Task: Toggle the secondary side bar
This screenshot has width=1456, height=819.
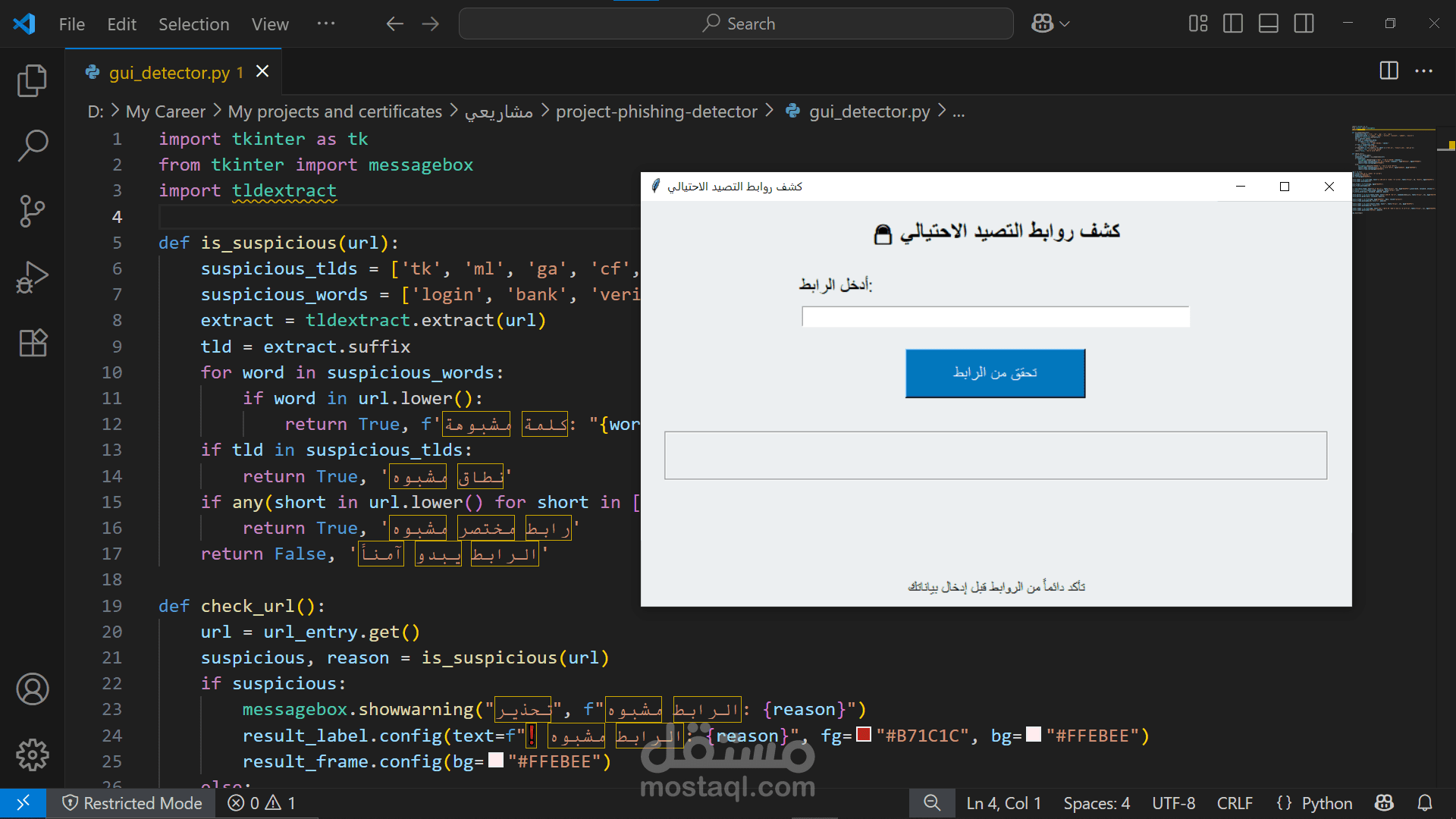Action: [1304, 24]
